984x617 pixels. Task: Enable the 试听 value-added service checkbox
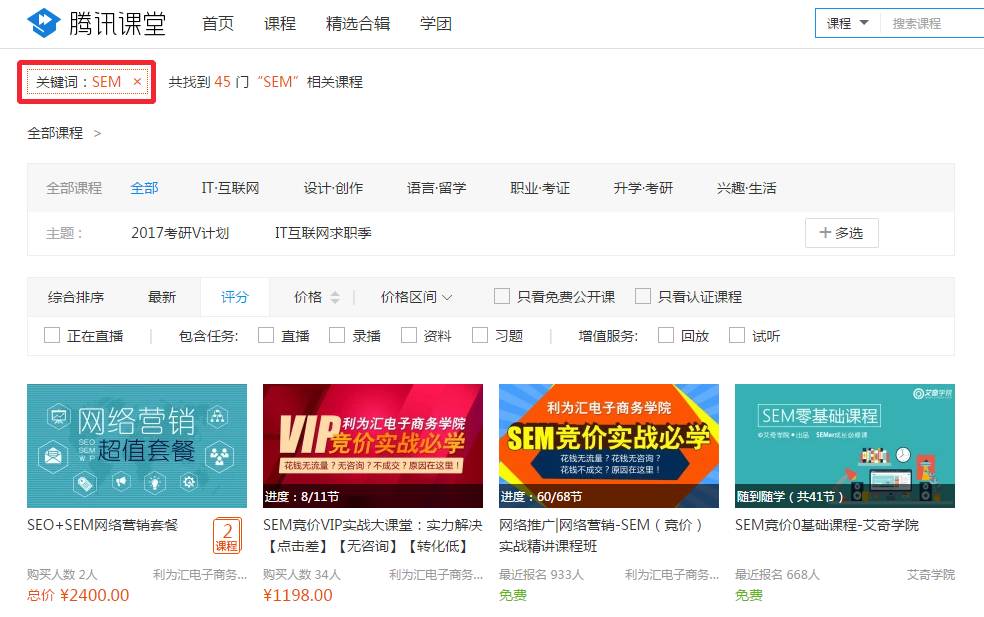point(737,335)
